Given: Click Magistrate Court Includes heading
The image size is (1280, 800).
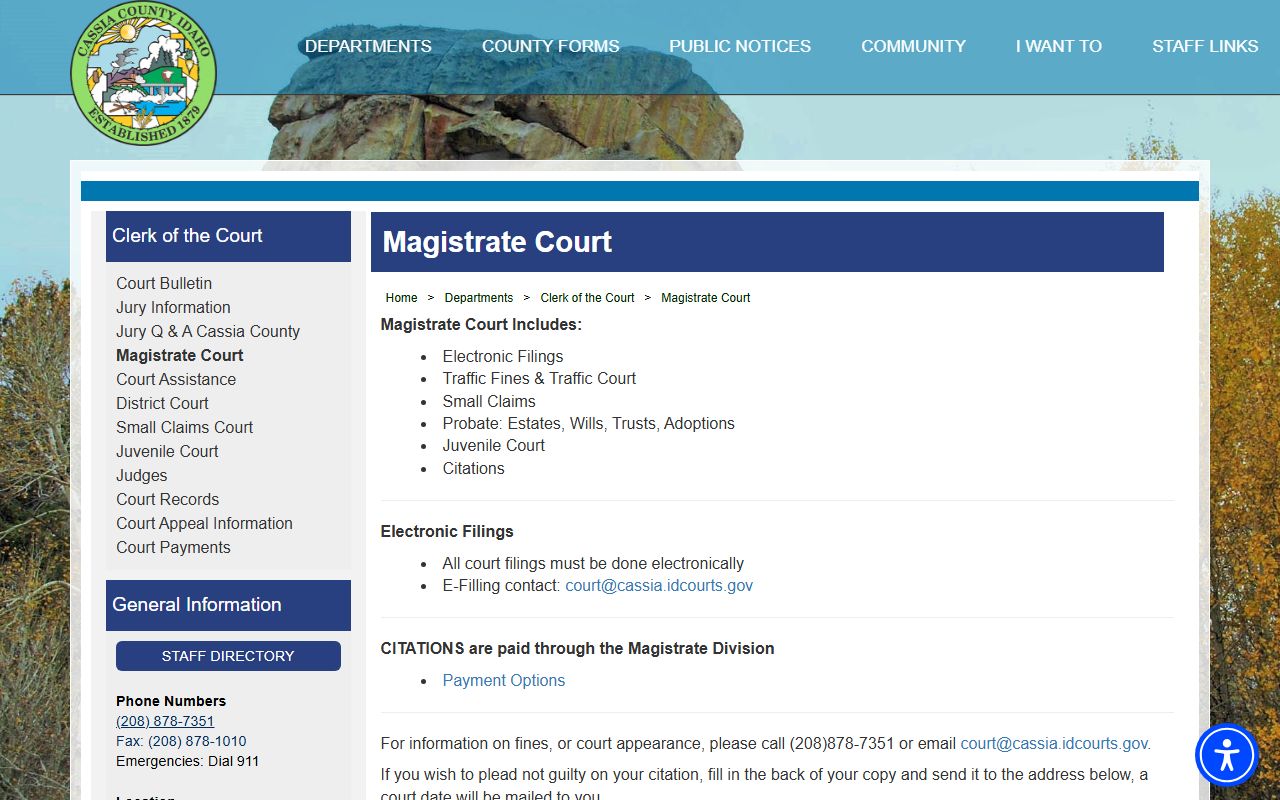Looking at the screenshot, I should pyautogui.click(x=481, y=324).
